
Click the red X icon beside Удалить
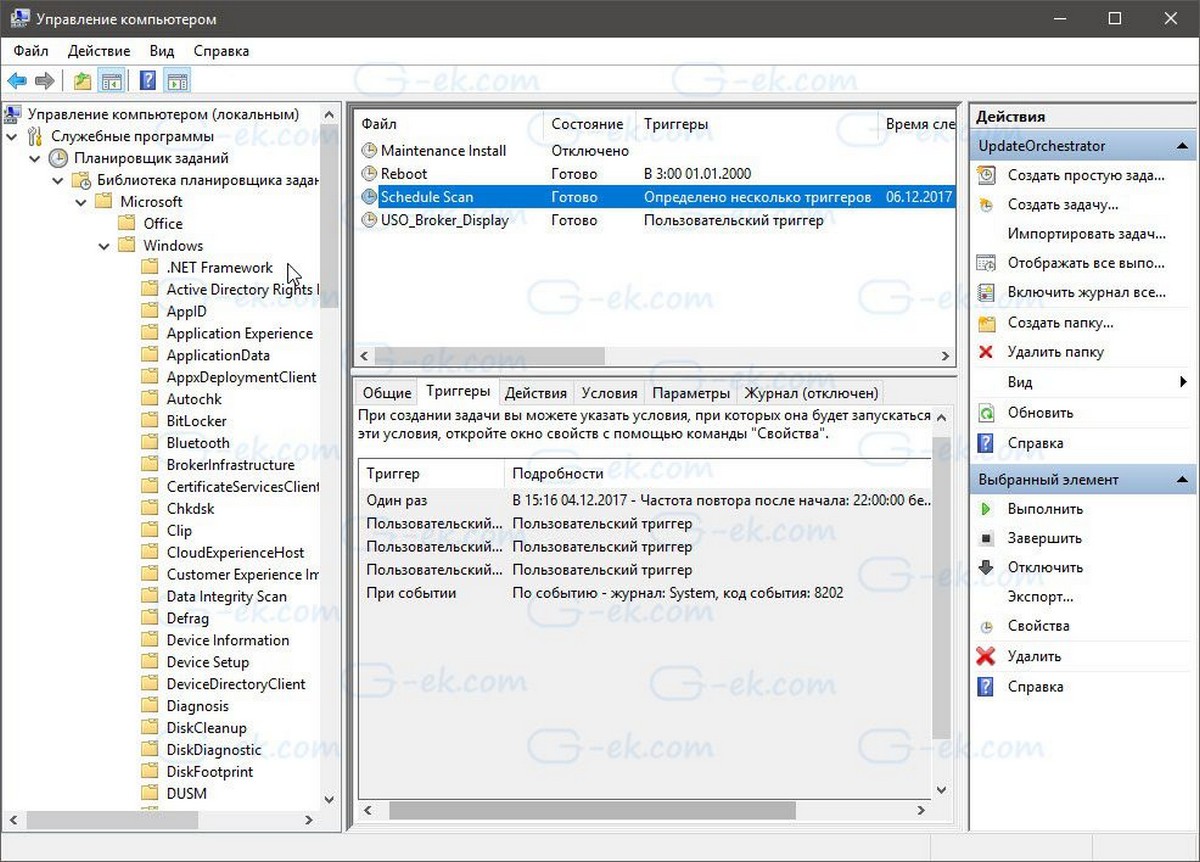pos(987,657)
